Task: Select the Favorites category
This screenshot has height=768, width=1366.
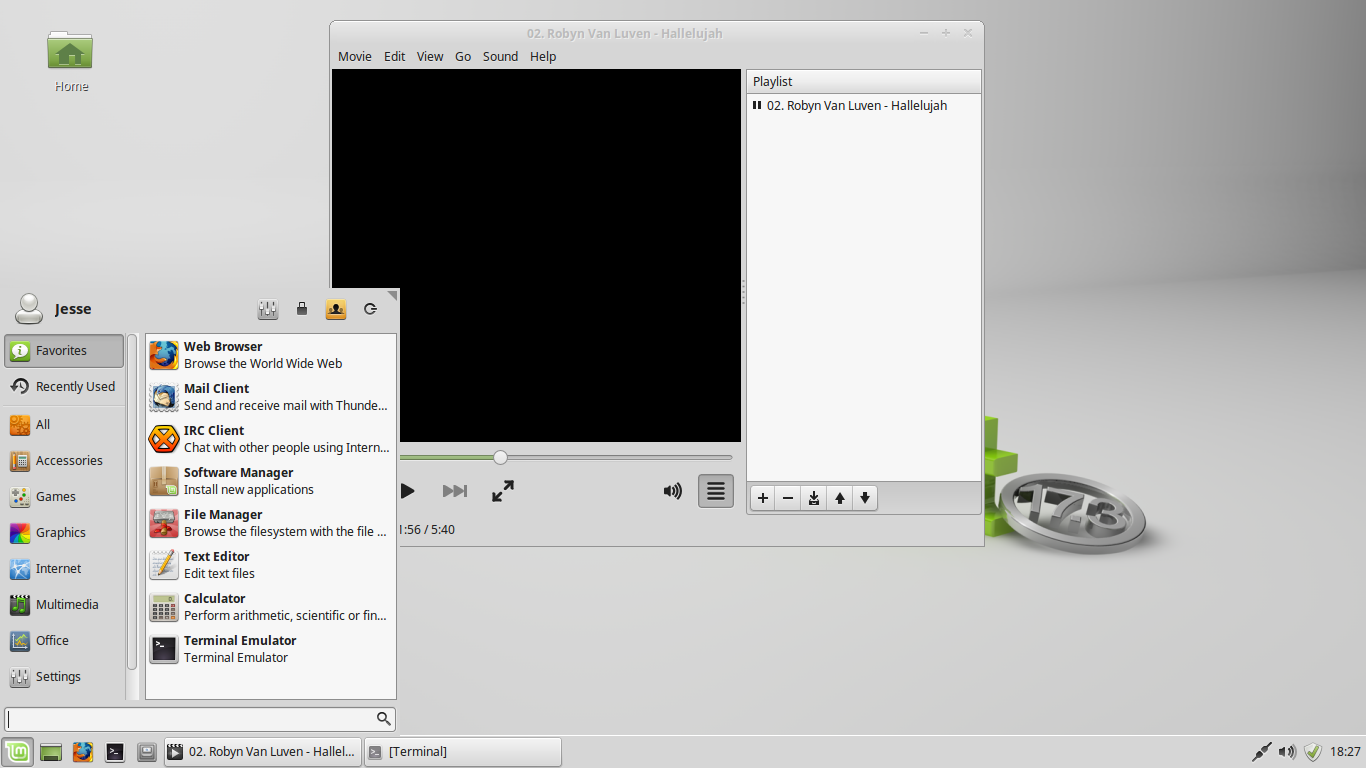Action: (64, 351)
